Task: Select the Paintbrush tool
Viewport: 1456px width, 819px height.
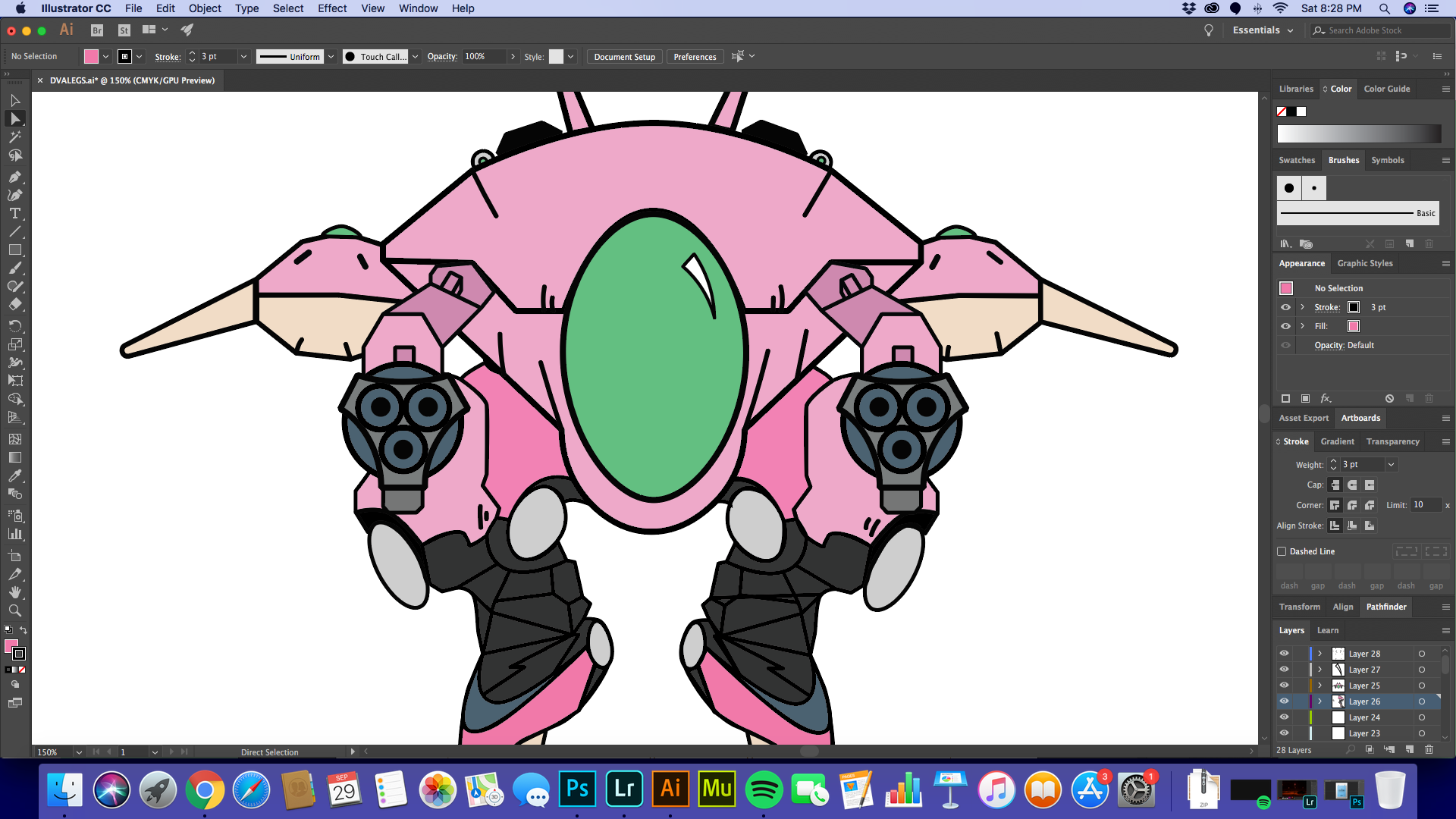Action: 14,268
